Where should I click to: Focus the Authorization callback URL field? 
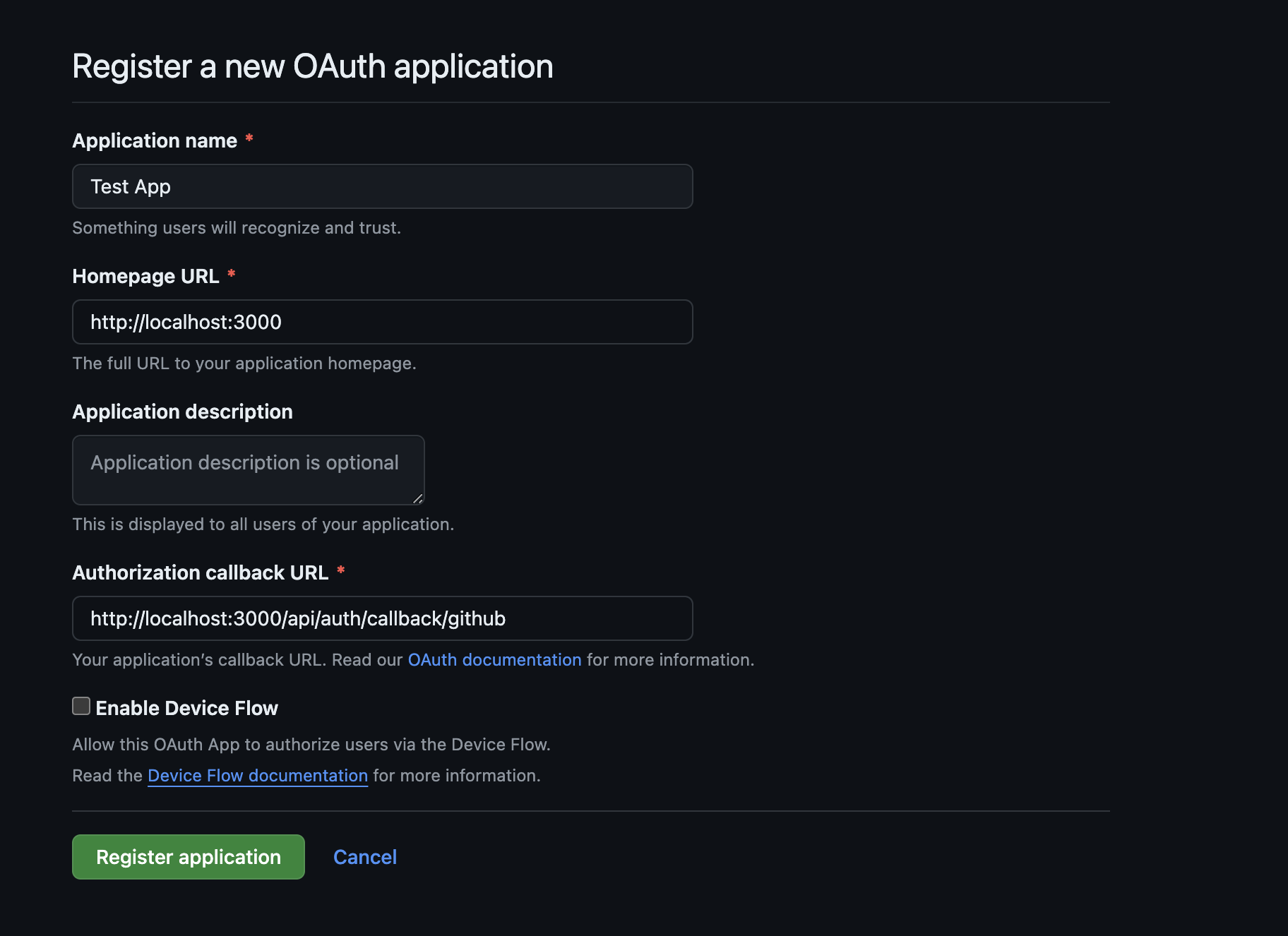coord(382,618)
